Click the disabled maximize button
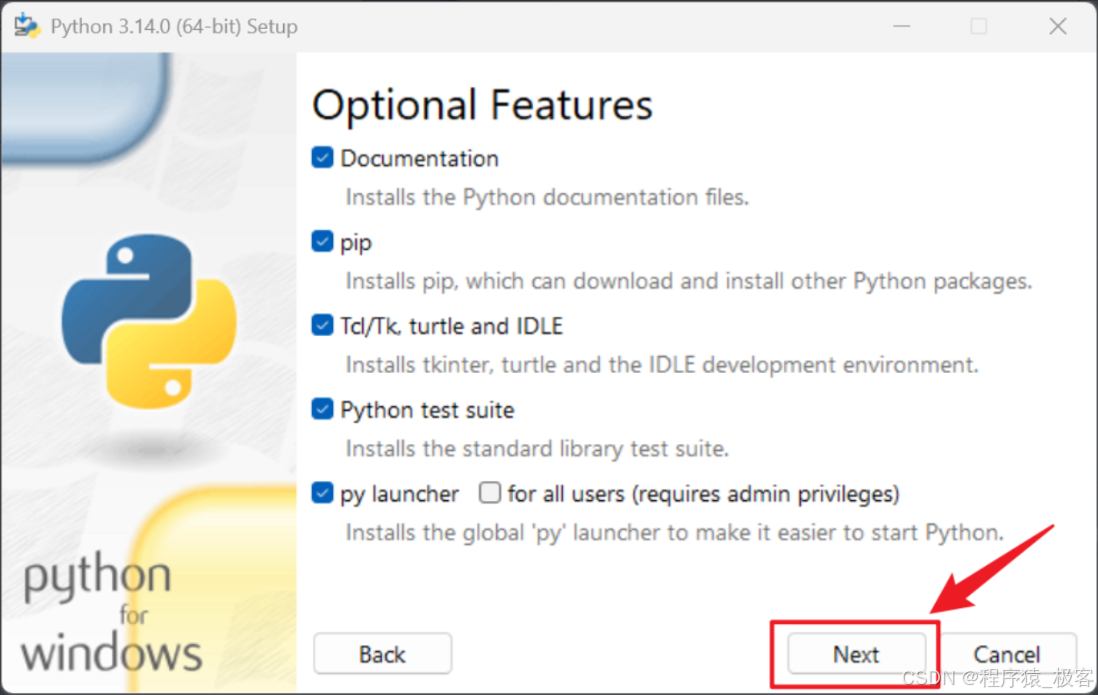Image resolution: width=1098 pixels, height=695 pixels. click(979, 26)
